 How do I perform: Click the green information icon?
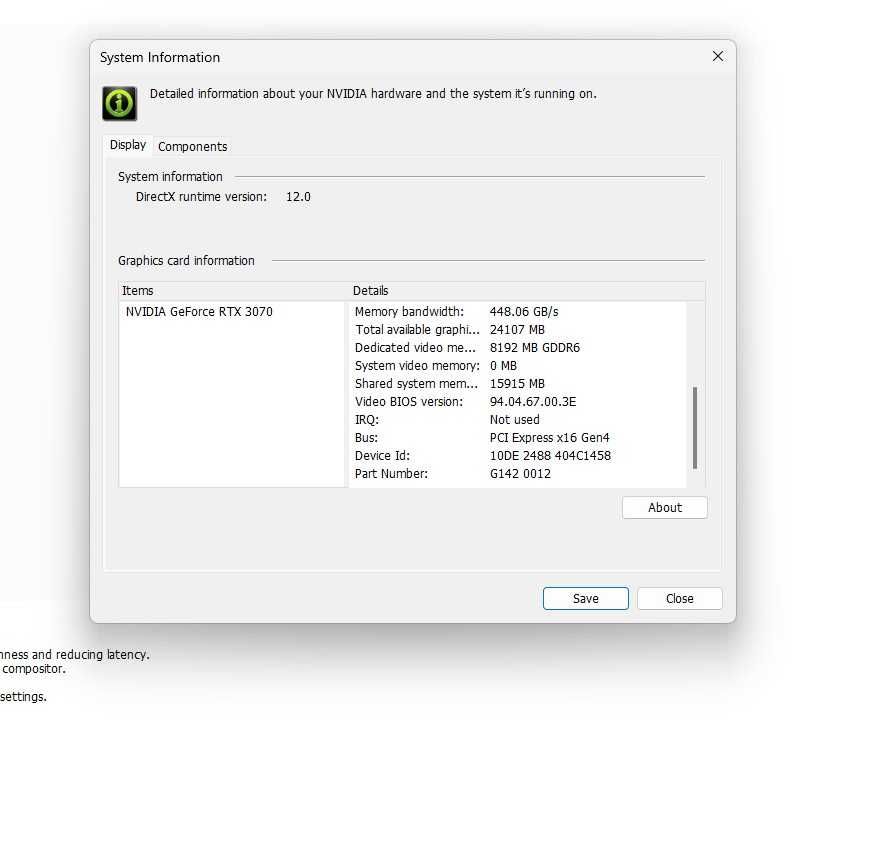point(119,104)
